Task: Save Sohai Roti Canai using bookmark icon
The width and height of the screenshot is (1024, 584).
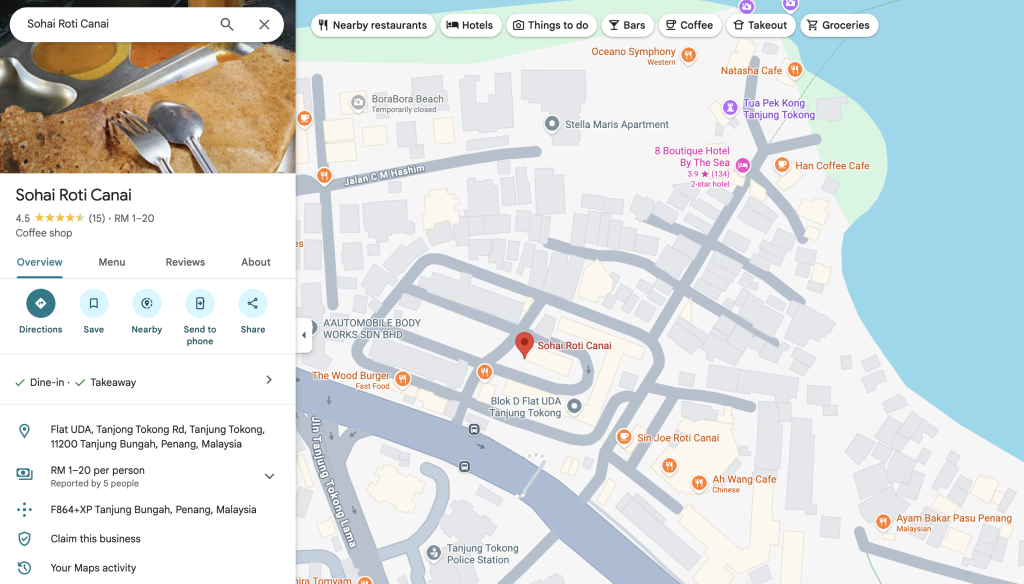Action: pyautogui.click(x=93, y=303)
